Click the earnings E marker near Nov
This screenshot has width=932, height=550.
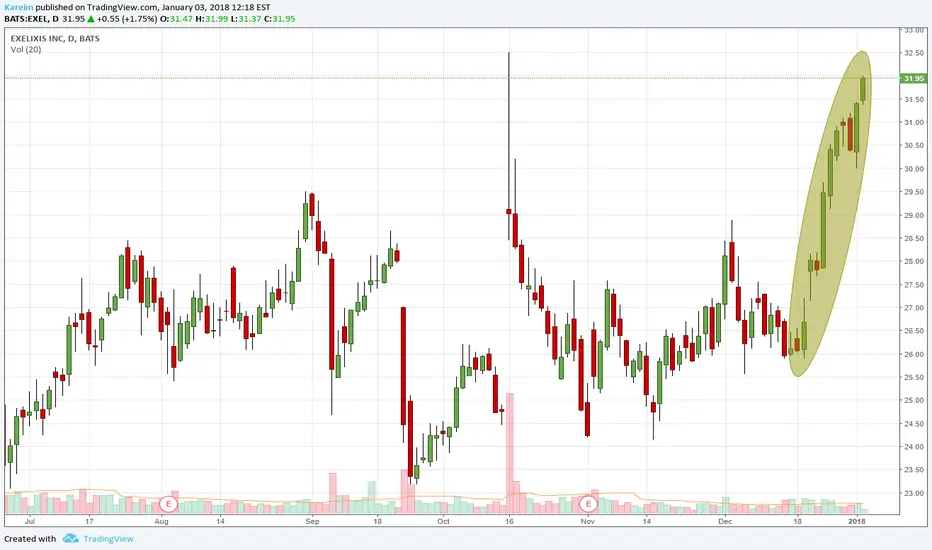pyautogui.click(x=588, y=504)
